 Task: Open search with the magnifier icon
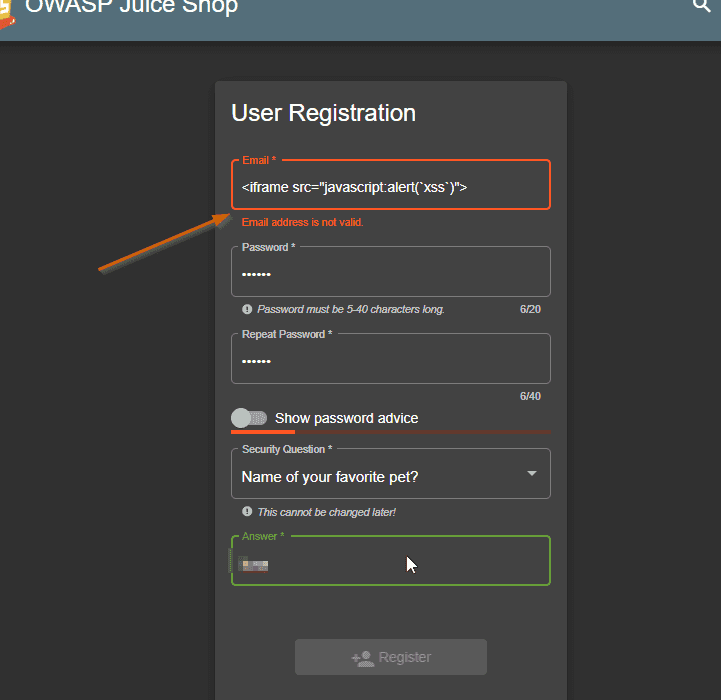tap(701, 6)
